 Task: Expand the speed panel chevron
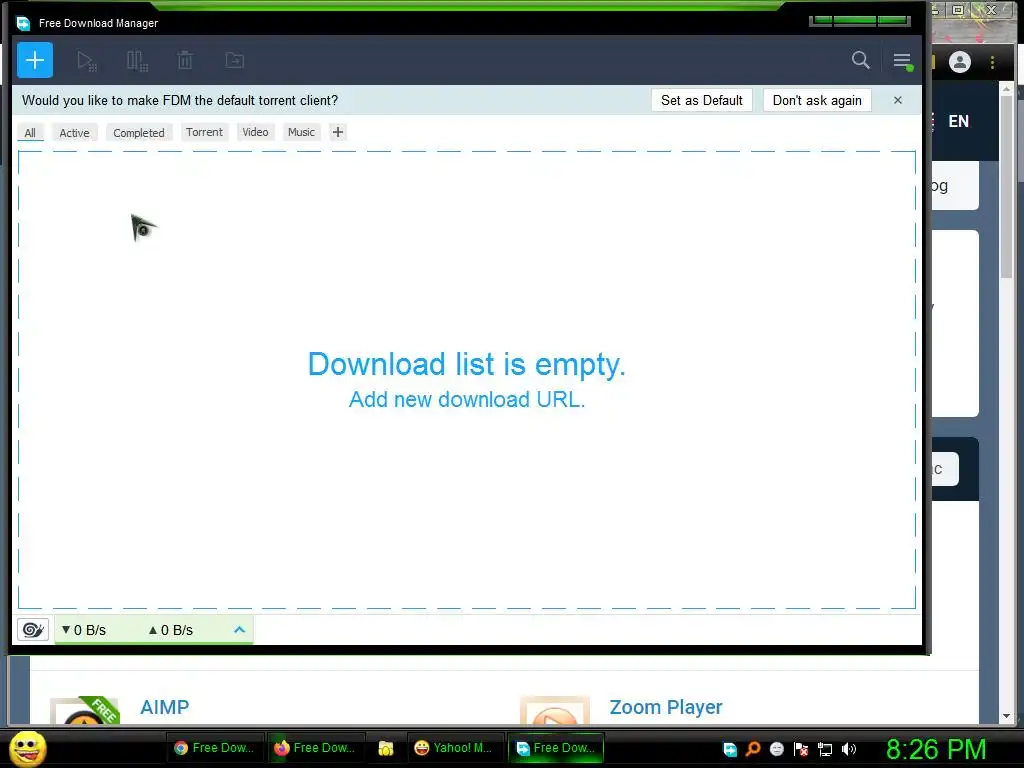pos(239,630)
